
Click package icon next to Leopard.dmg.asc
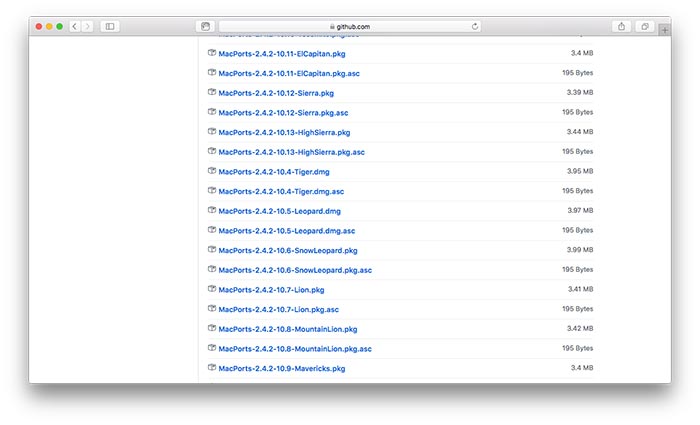pyautogui.click(x=212, y=230)
